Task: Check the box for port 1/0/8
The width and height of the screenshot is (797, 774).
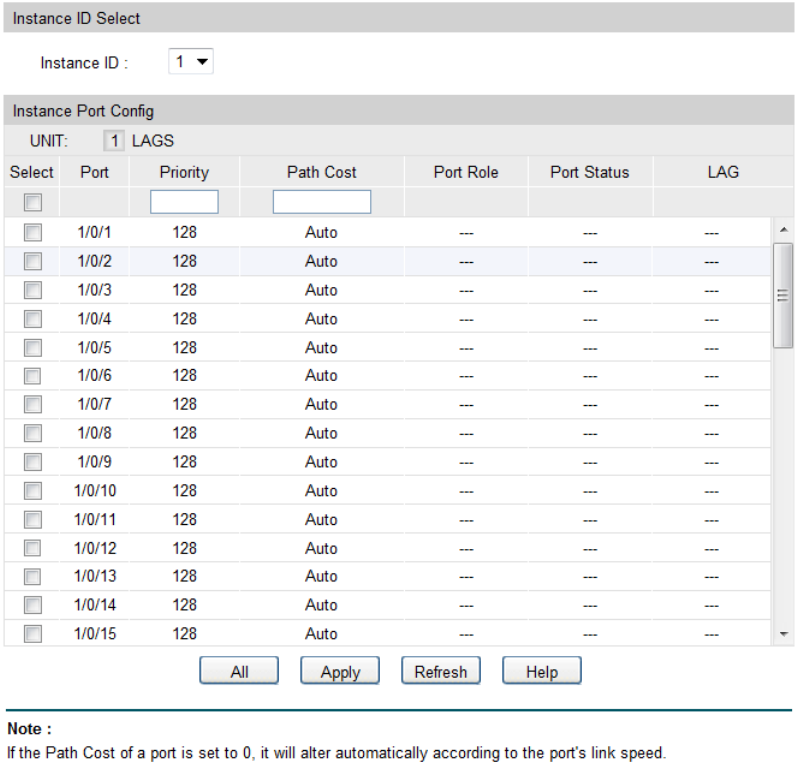Action: tap(33, 433)
